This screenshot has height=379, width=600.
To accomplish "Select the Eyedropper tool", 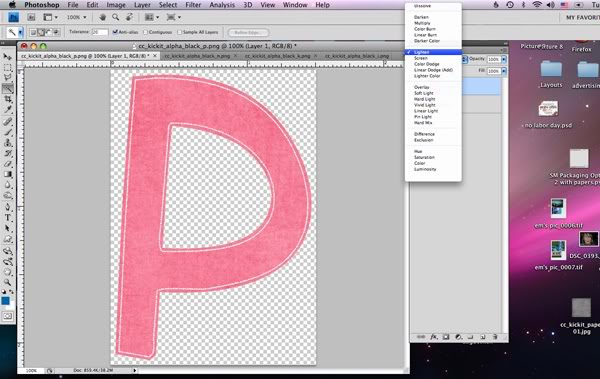I will [x=7, y=110].
